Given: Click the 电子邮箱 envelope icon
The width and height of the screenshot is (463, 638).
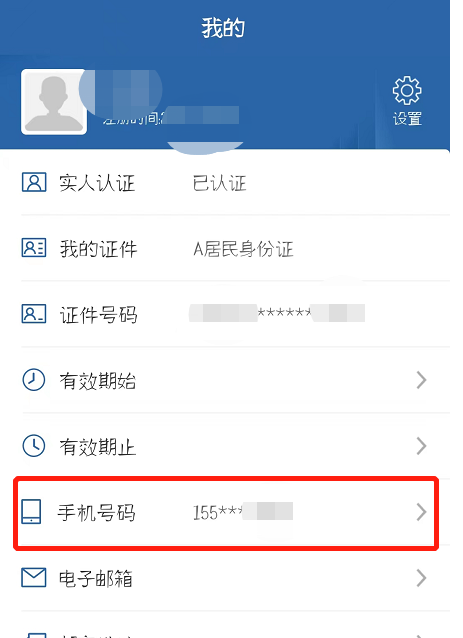Looking at the screenshot, I should pyautogui.click(x=34, y=577).
